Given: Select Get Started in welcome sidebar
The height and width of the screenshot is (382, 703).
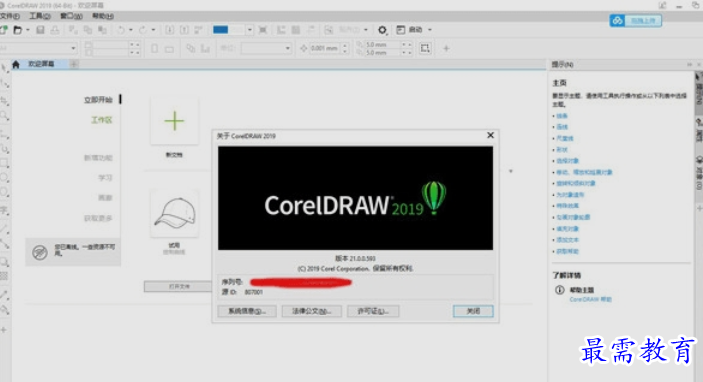Looking at the screenshot, I should pyautogui.click(x=98, y=100).
